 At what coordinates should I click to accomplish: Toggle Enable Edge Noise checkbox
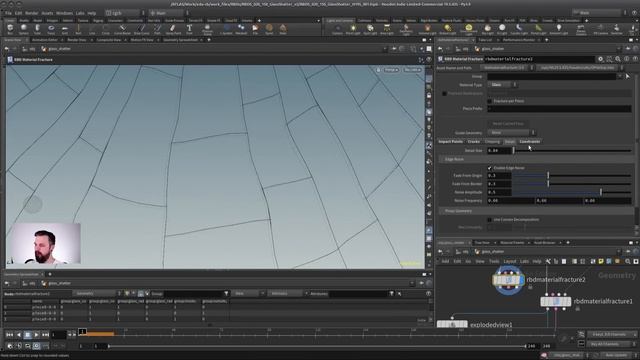pyautogui.click(x=489, y=168)
